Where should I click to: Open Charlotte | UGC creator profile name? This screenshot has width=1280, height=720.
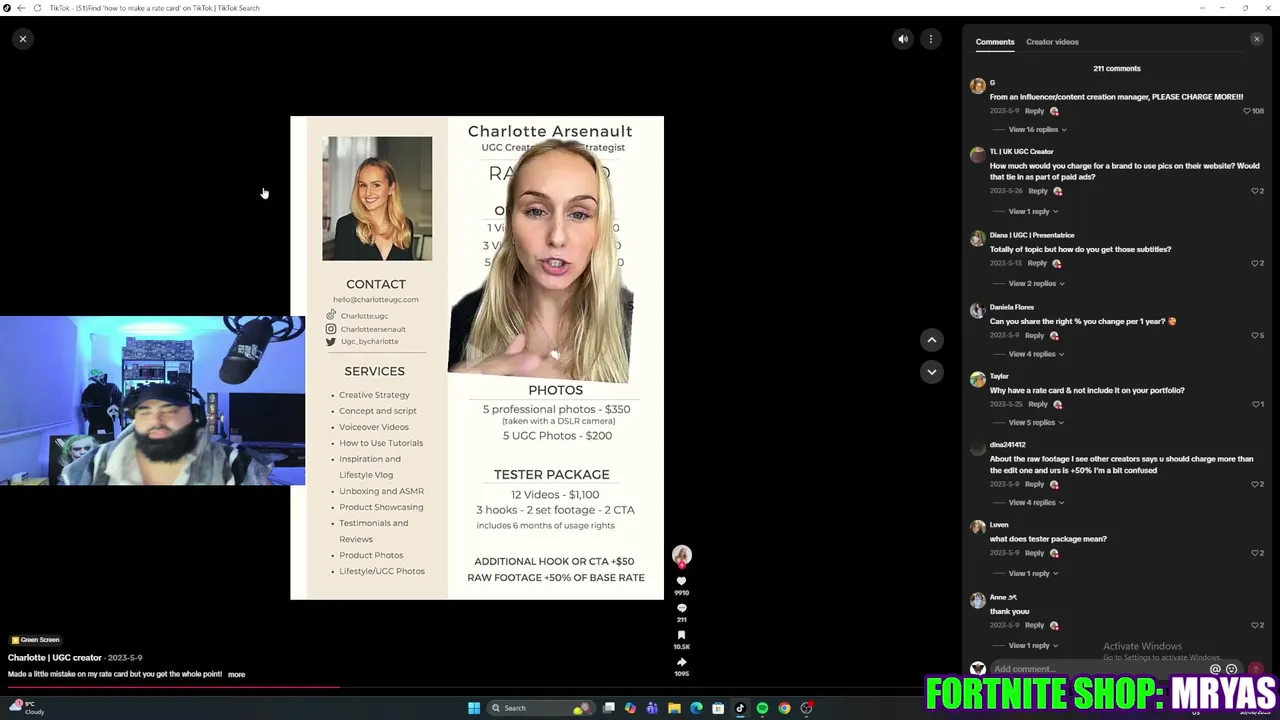55,658
